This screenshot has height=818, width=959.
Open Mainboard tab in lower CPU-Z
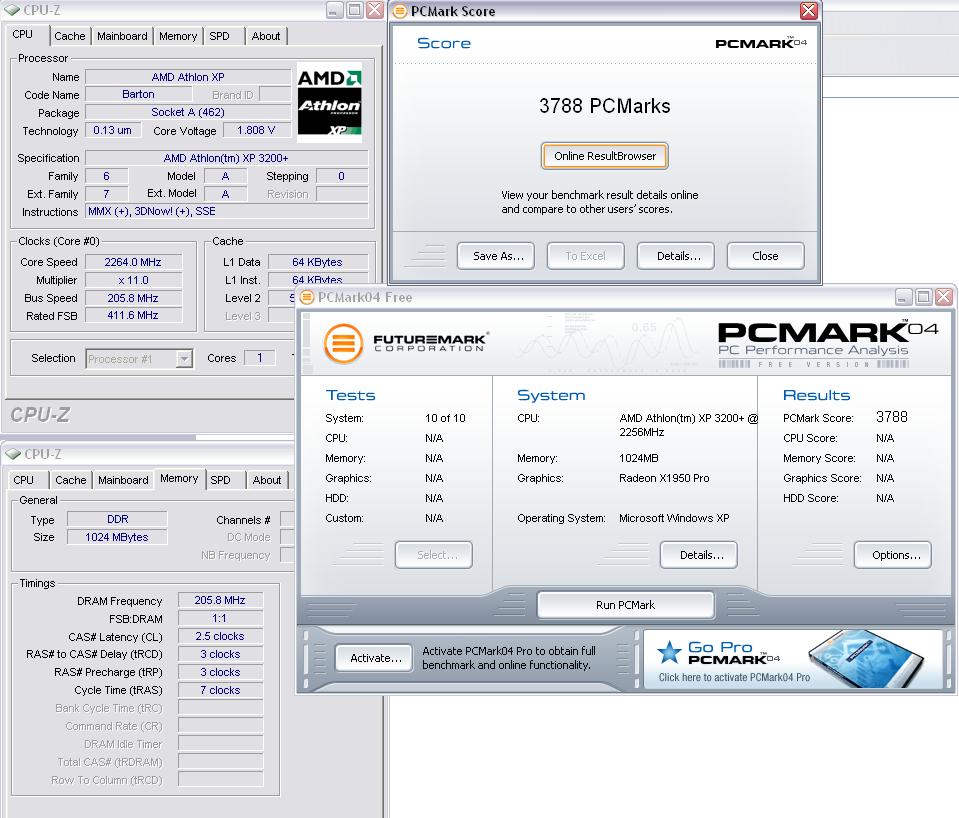coord(124,480)
